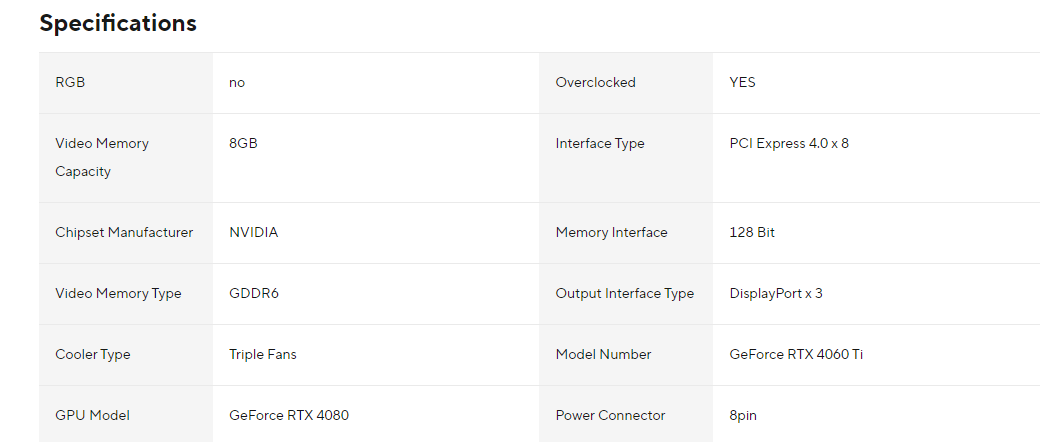This screenshot has height=442, width=1048.
Task: Click the Specifications heading
Action: [118, 23]
